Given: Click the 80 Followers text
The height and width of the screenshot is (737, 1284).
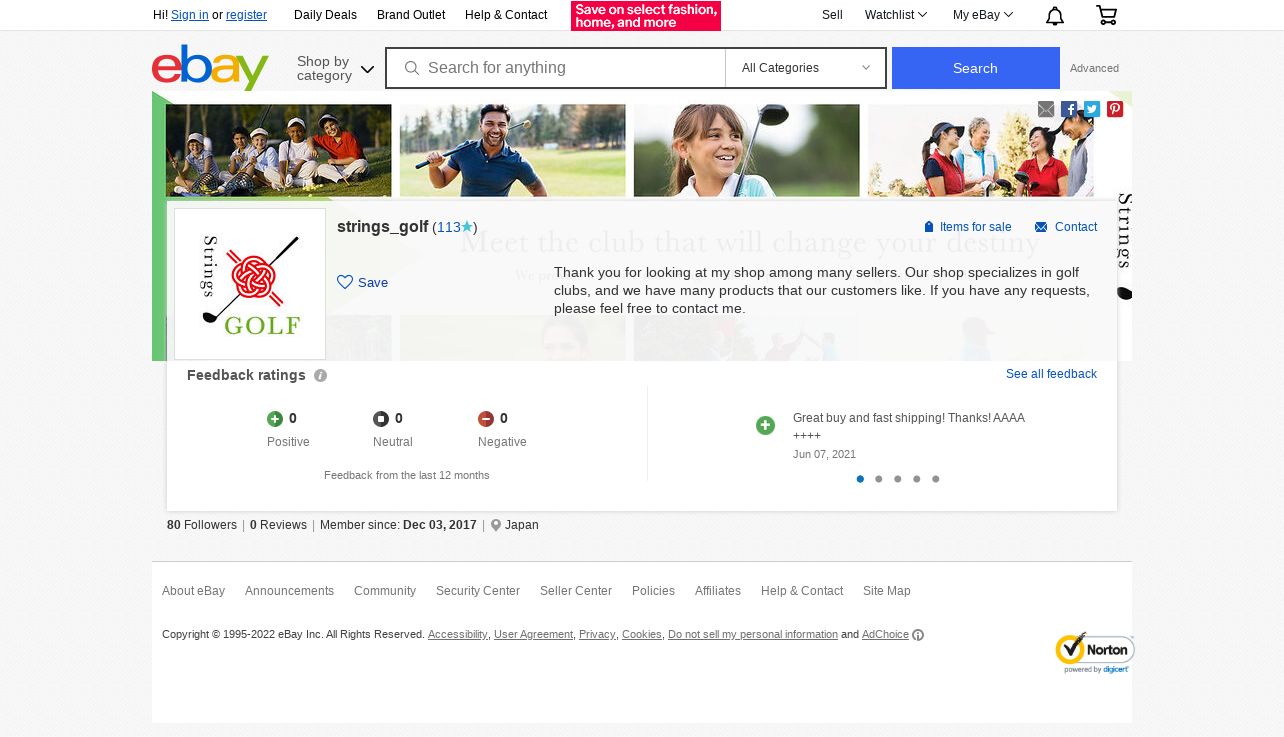Looking at the screenshot, I should point(202,525).
